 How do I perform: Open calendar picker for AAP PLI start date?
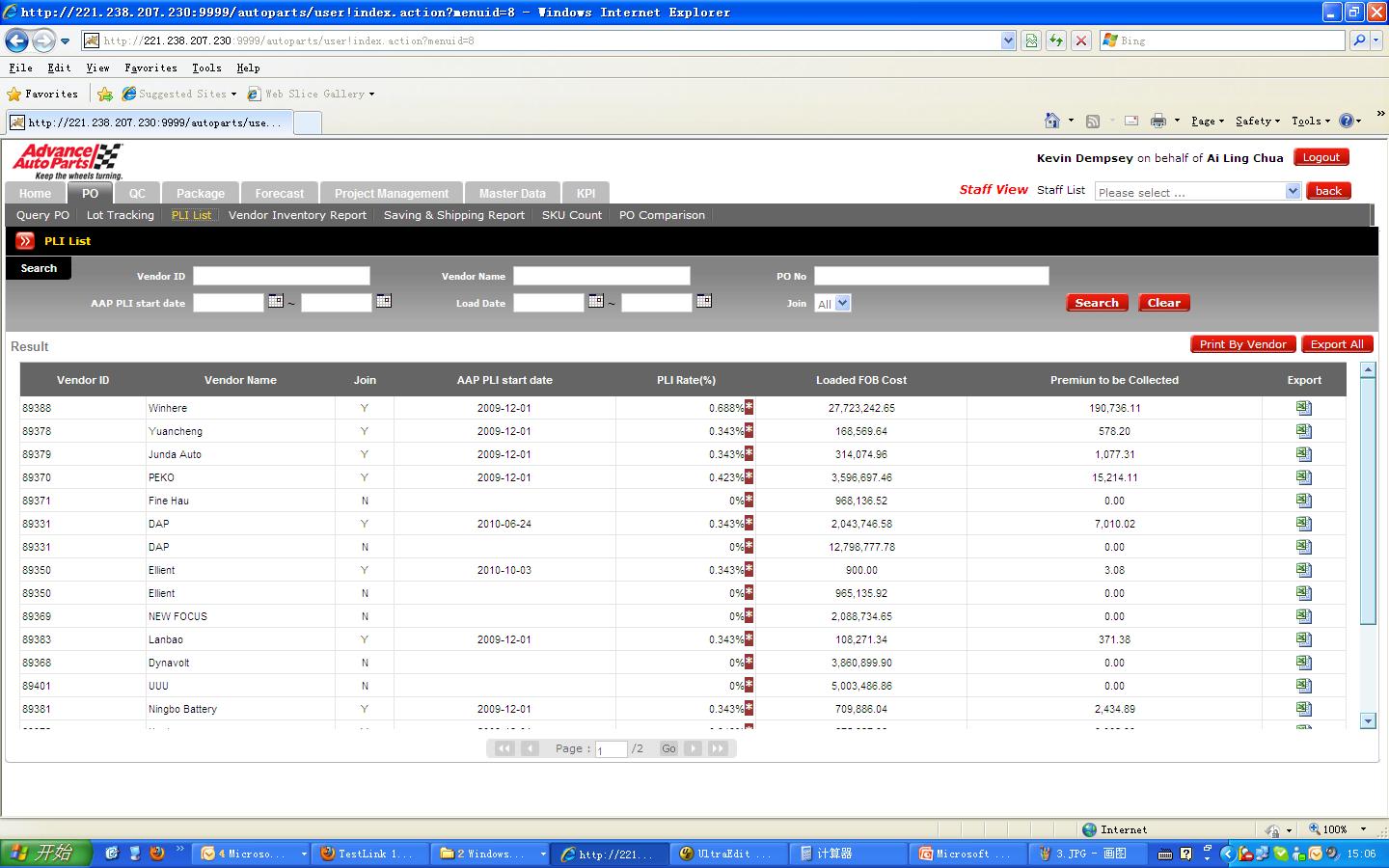(276, 302)
